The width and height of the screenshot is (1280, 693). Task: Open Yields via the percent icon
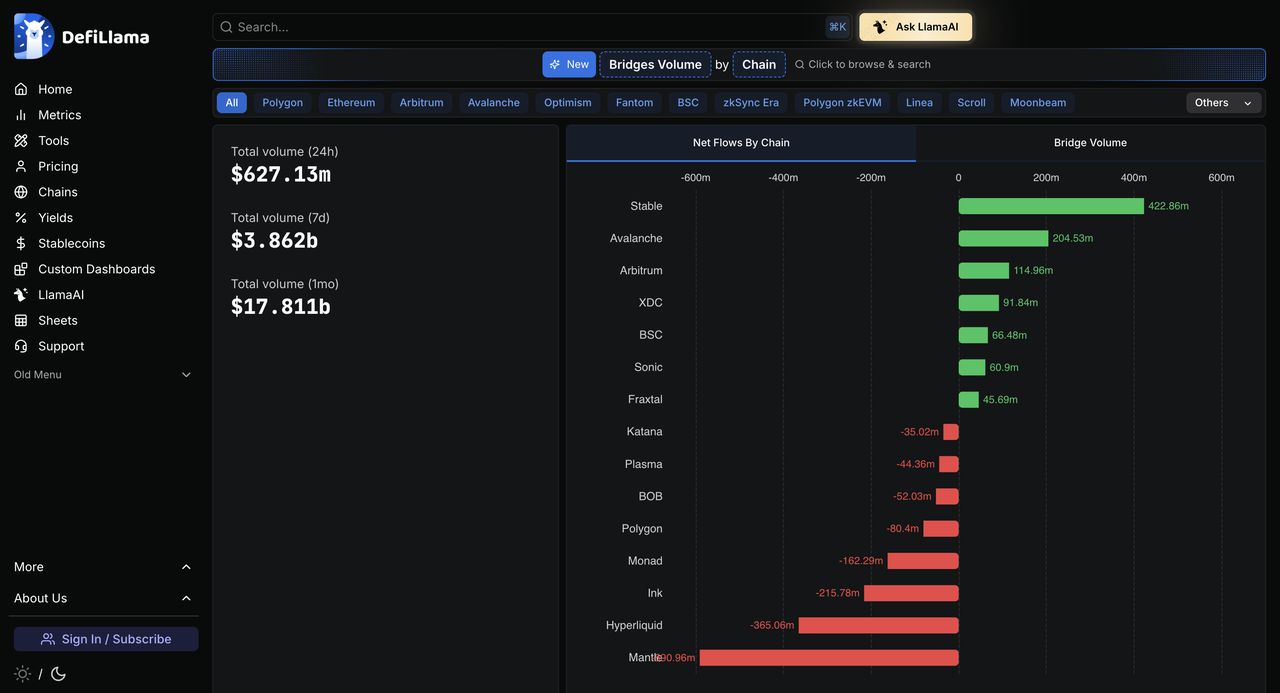pyautogui.click(x=21, y=218)
